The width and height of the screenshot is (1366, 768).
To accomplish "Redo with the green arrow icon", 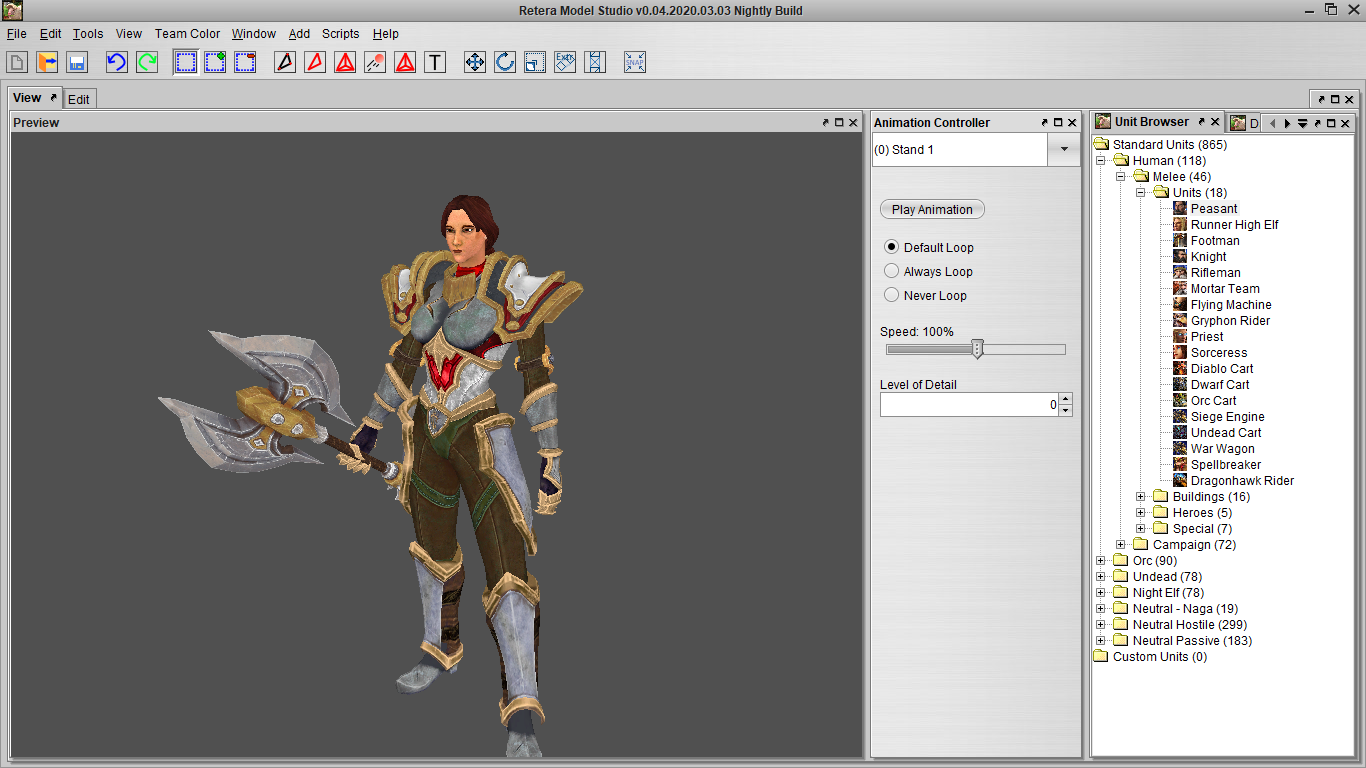I will (x=147, y=62).
